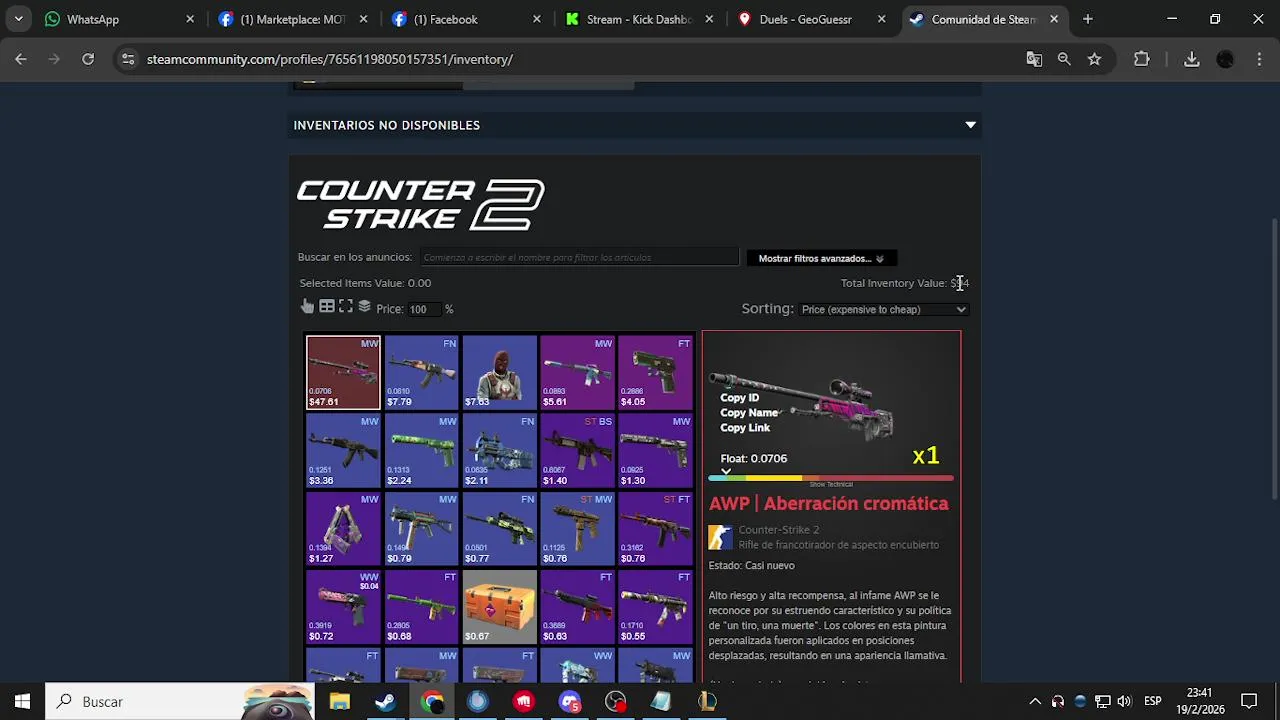Click Copy Link on the AWP
The width and height of the screenshot is (1280, 720).
(x=745, y=428)
